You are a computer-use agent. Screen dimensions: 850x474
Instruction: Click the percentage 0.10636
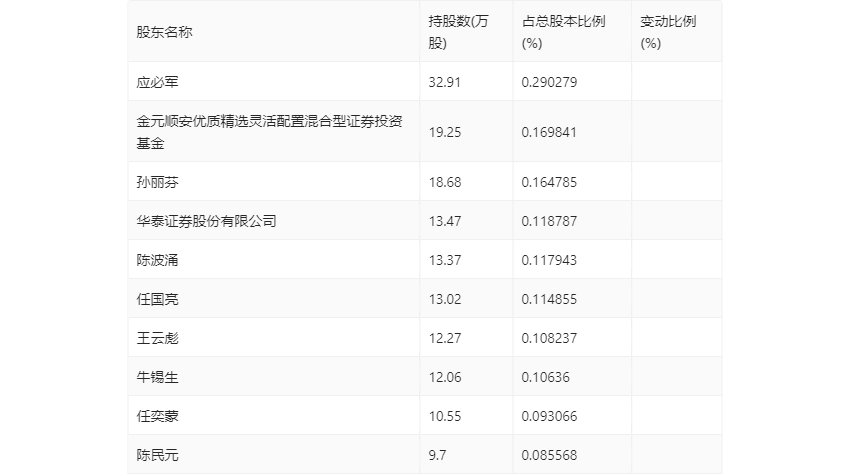tap(545, 377)
